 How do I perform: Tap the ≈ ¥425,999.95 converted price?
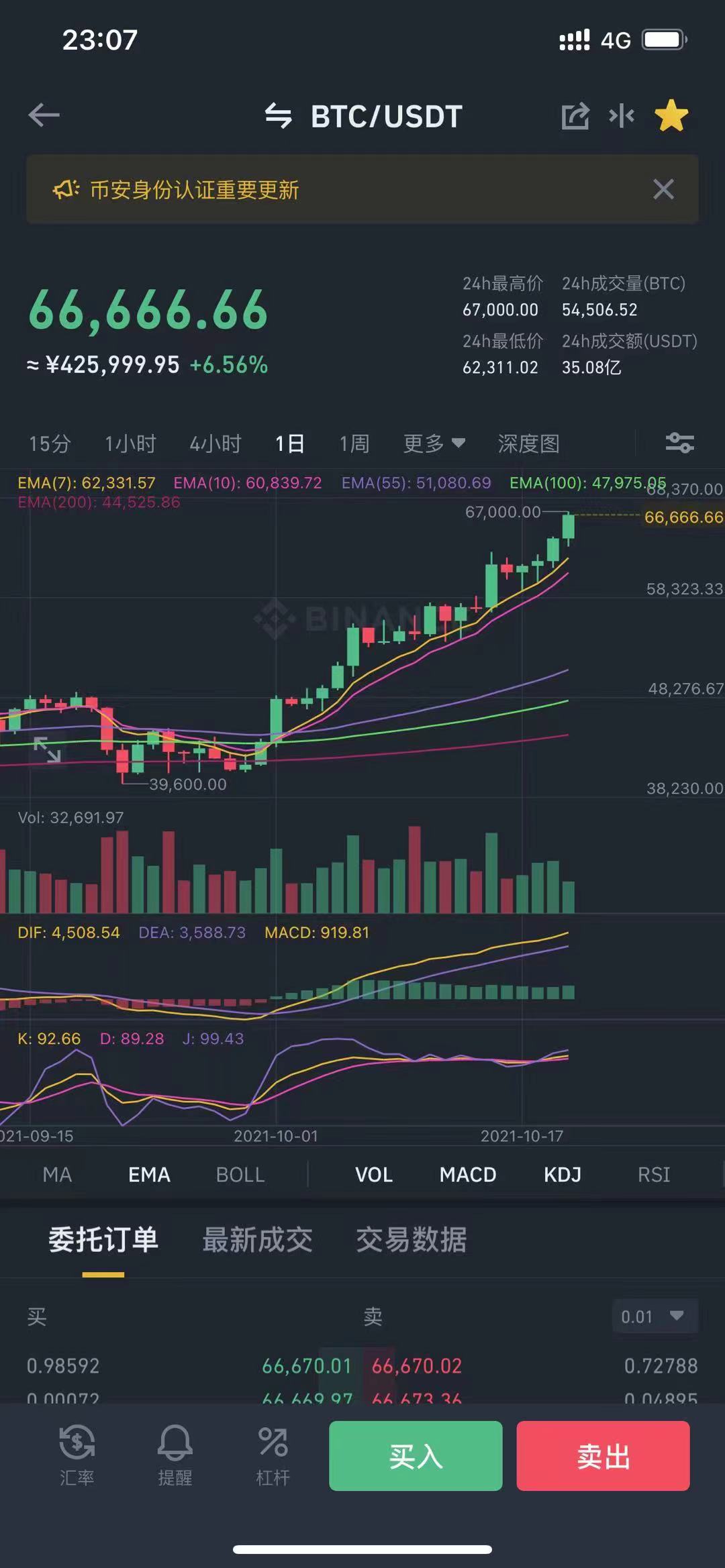(103, 364)
